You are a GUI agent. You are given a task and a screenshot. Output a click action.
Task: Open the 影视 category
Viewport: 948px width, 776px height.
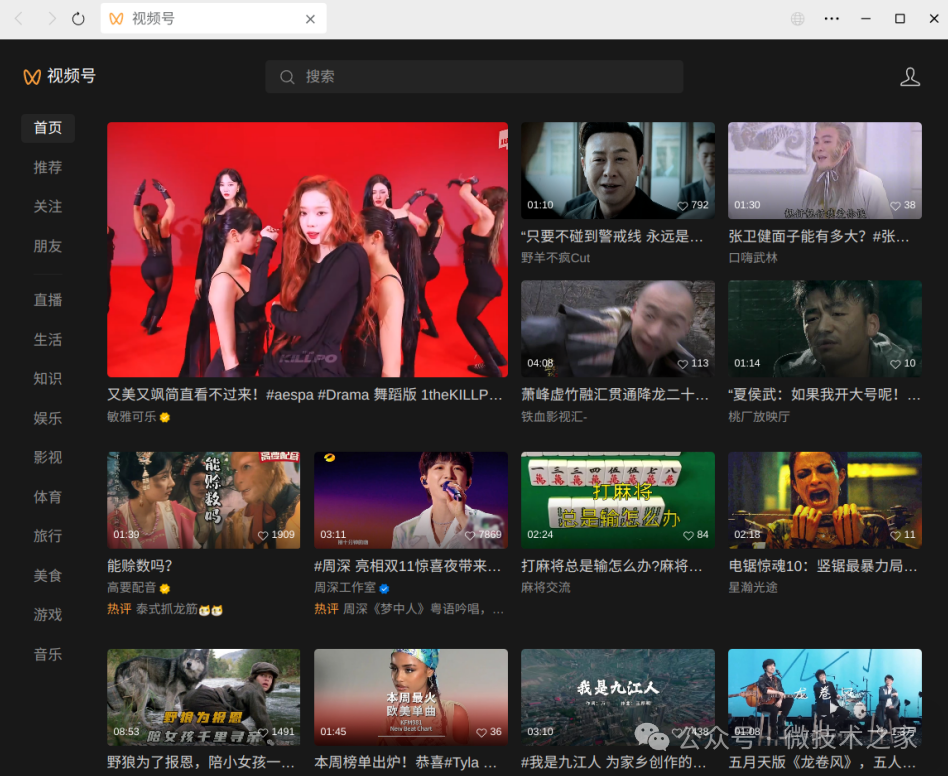pos(48,458)
